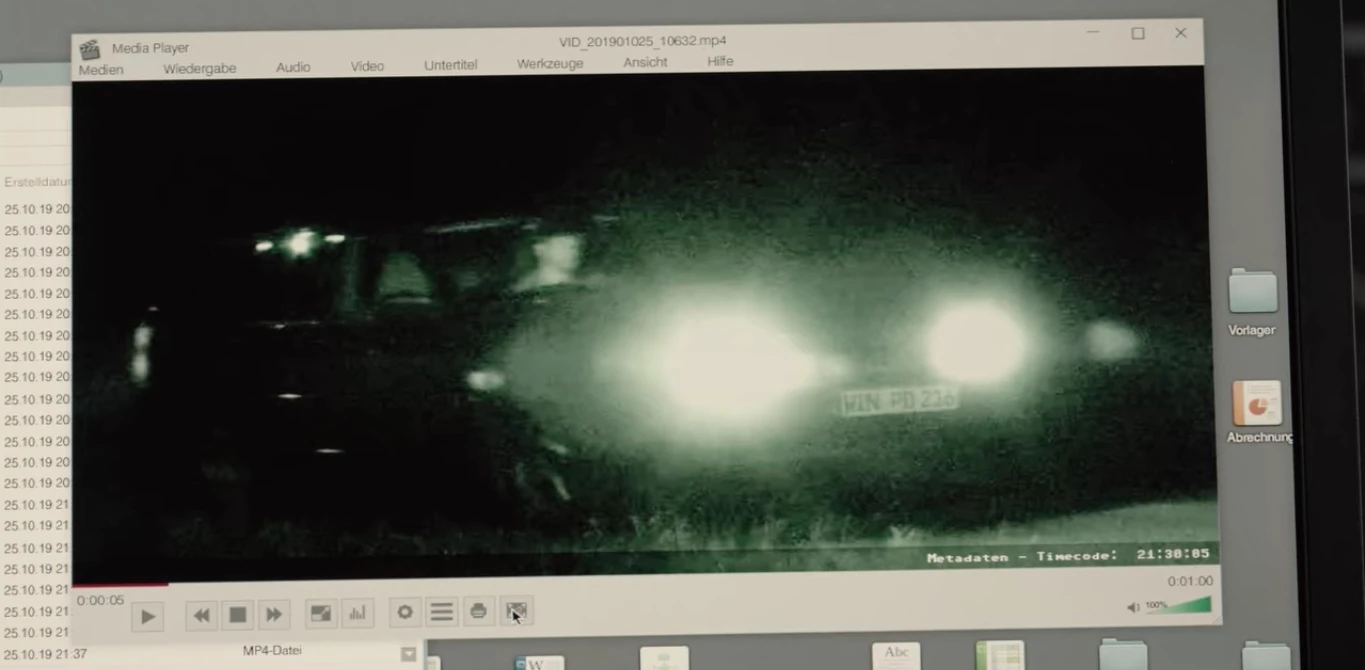This screenshot has width=1365, height=670.
Task: Open the Werkzeuge menu
Action: (550, 64)
